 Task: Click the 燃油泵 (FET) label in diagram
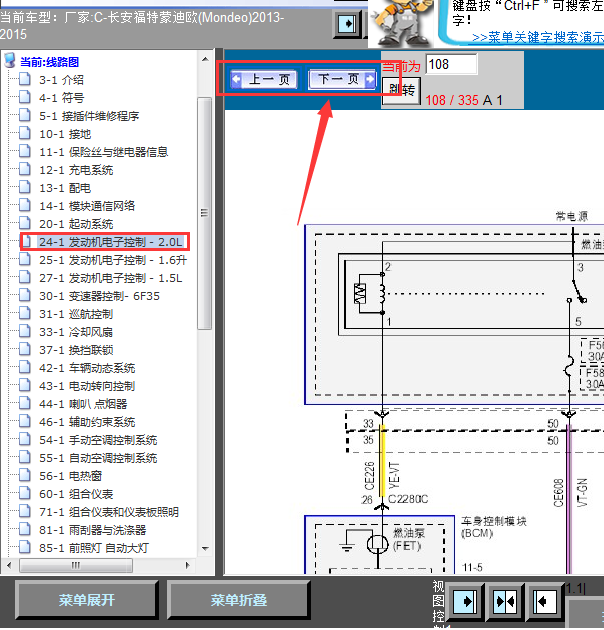coord(409,539)
